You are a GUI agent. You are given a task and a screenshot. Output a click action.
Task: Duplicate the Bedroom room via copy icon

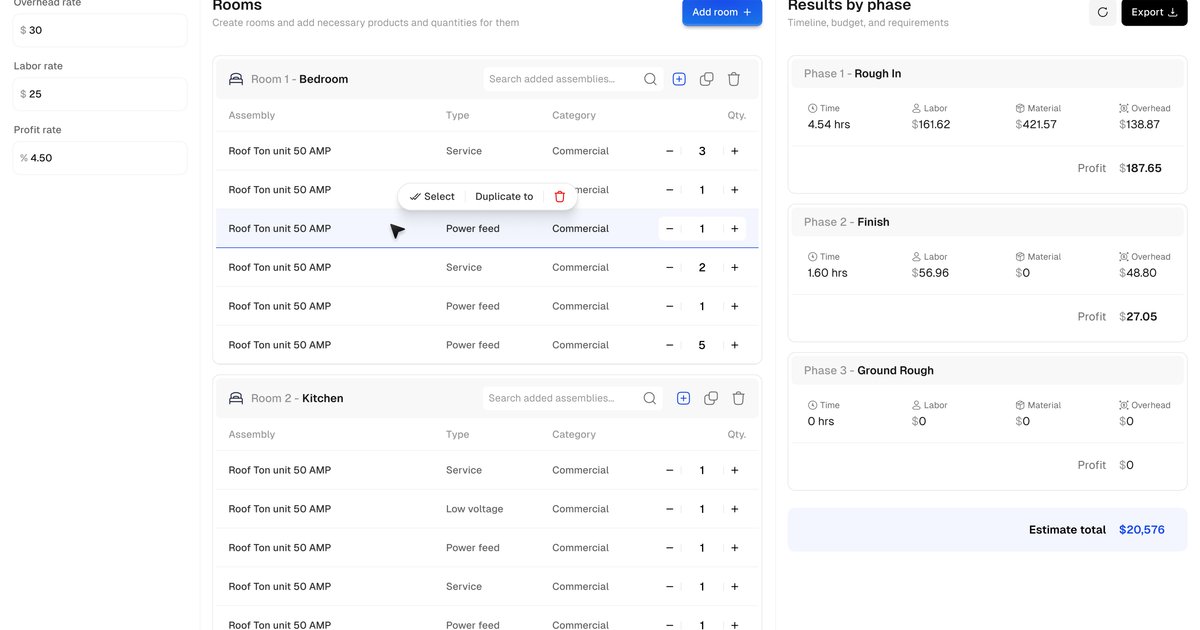pos(706,79)
